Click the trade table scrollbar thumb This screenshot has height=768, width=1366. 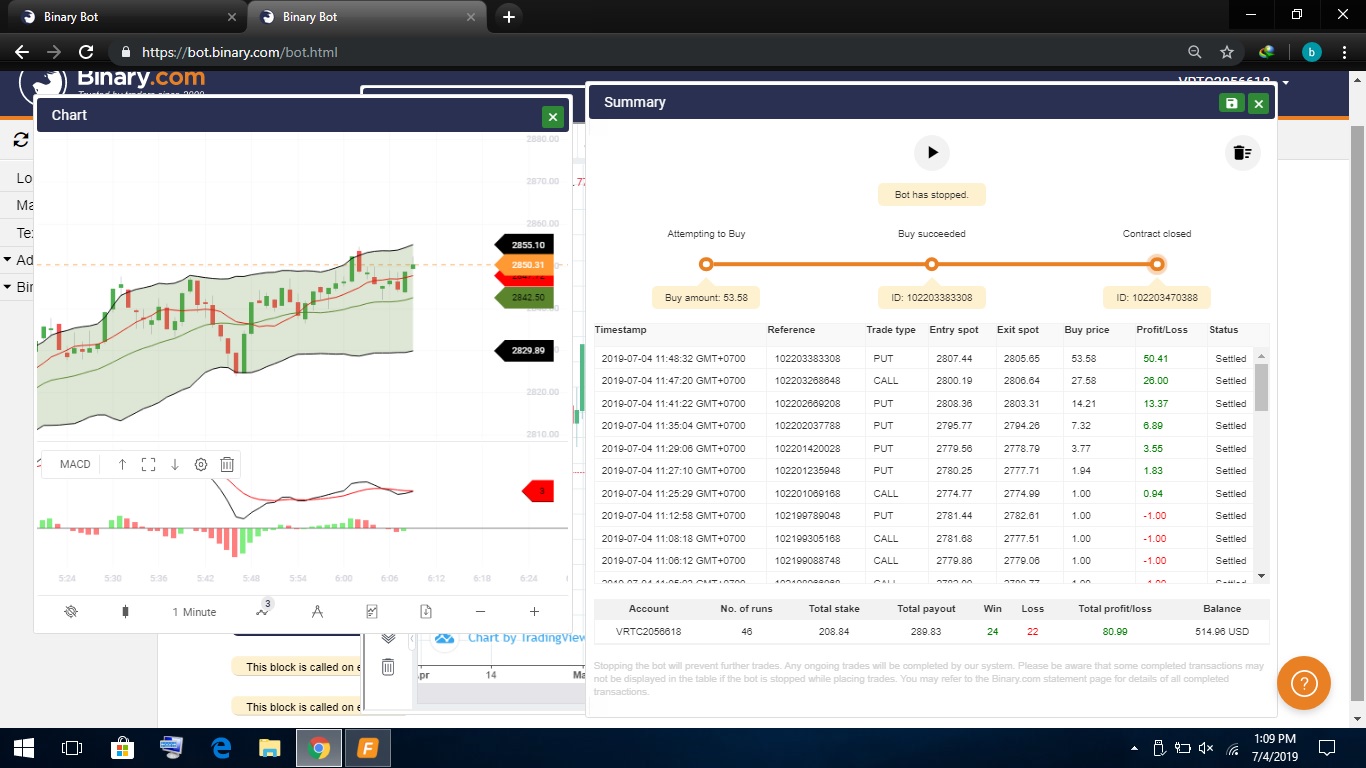tap(1261, 387)
